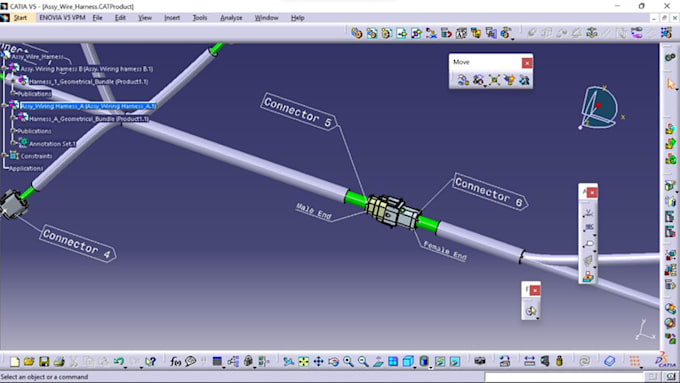
Task: Click the Zoom In magnifier icon
Action: click(x=348, y=361)
